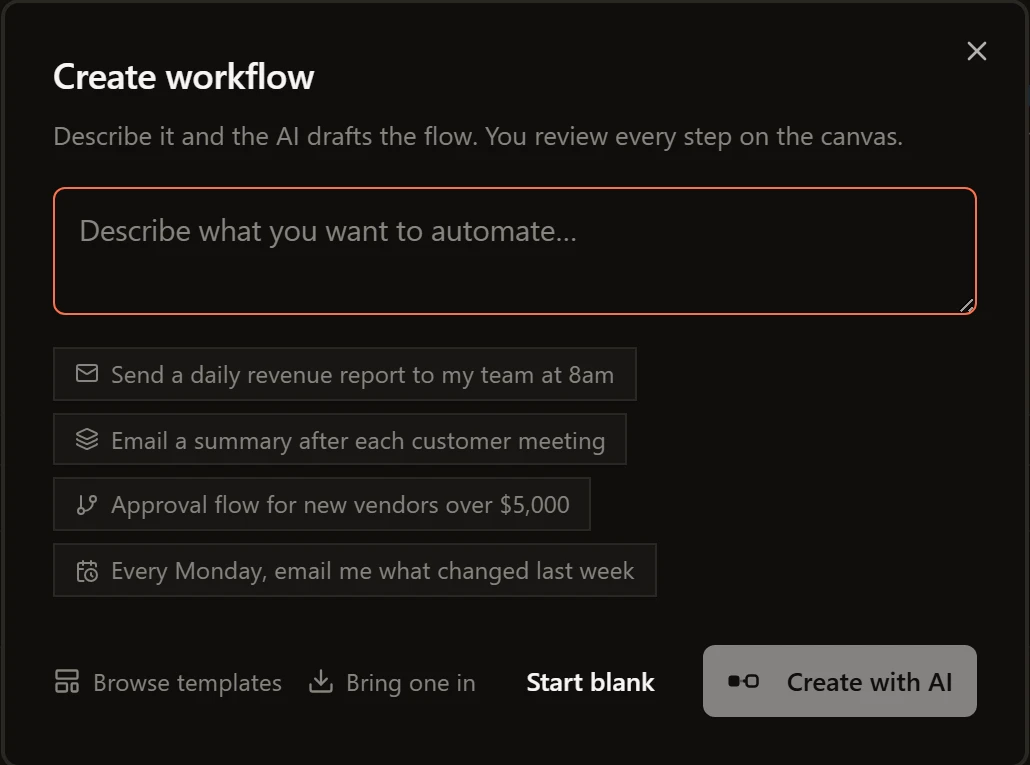
Task: Select the vendor approval flow suggestion
Action: [x=322, y=504]
